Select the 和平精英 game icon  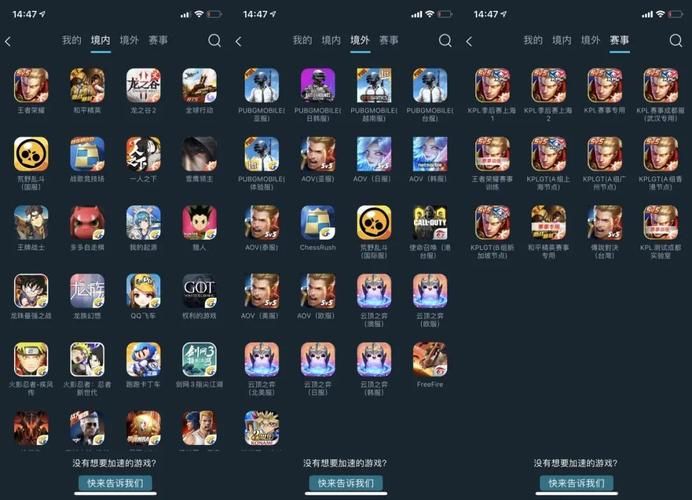pos(87,85)
